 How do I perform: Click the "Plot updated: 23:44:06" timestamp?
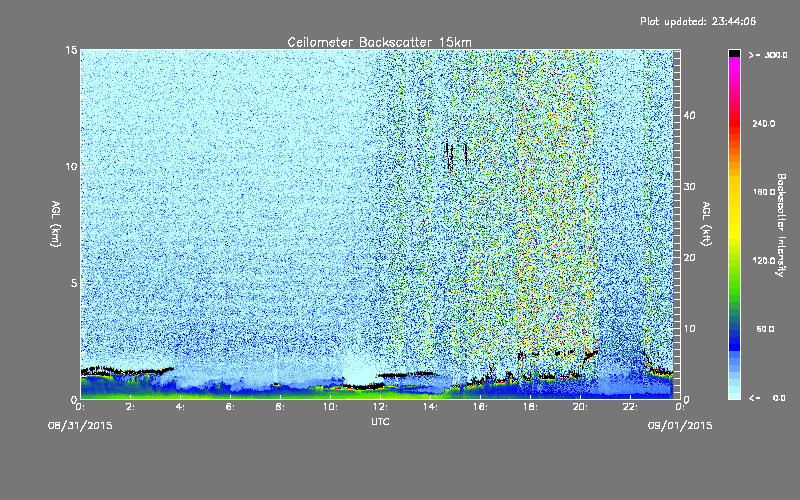coord(698,21)
